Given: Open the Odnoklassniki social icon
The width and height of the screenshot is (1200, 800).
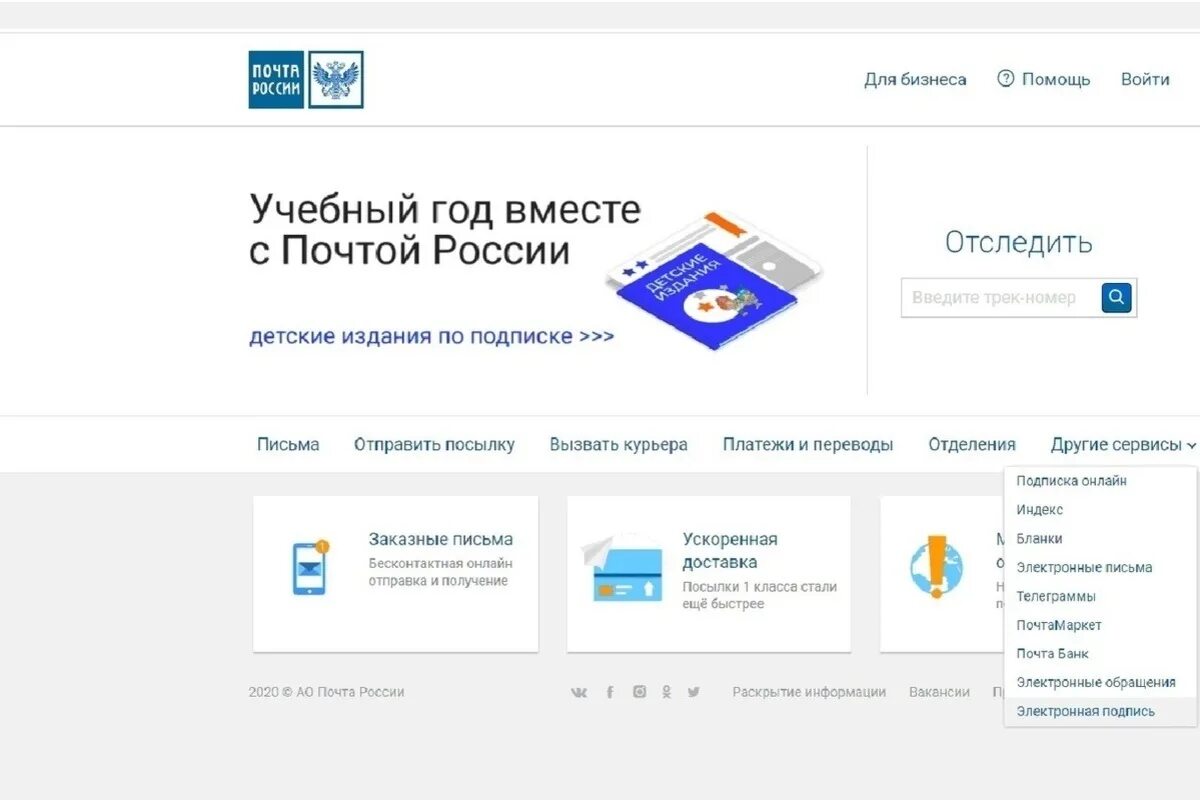Looking at the screenshot, I should pos(667,692).
